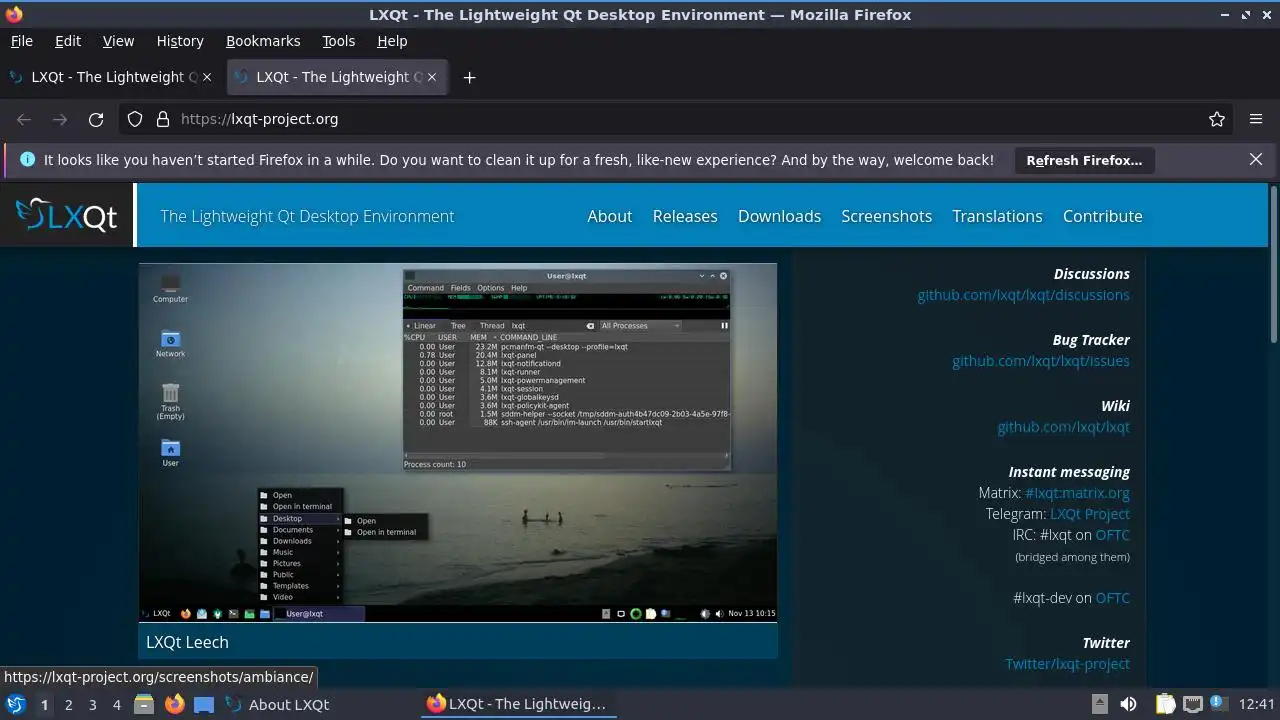Open the tracking protection shield panel

pyautogui.click(x=135, y=119)
